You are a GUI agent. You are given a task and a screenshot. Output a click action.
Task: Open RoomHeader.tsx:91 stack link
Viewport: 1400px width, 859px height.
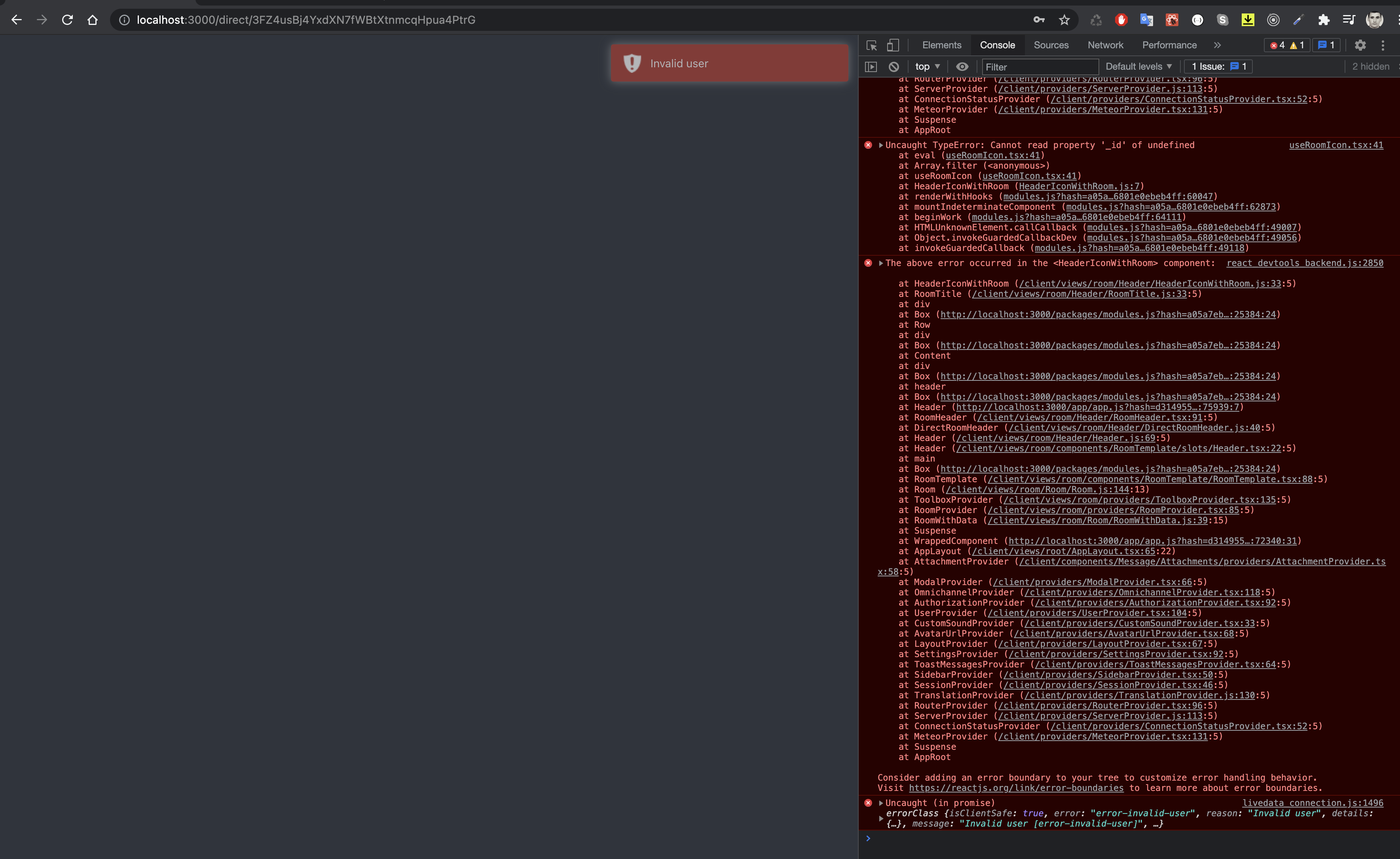(1089, 417)
